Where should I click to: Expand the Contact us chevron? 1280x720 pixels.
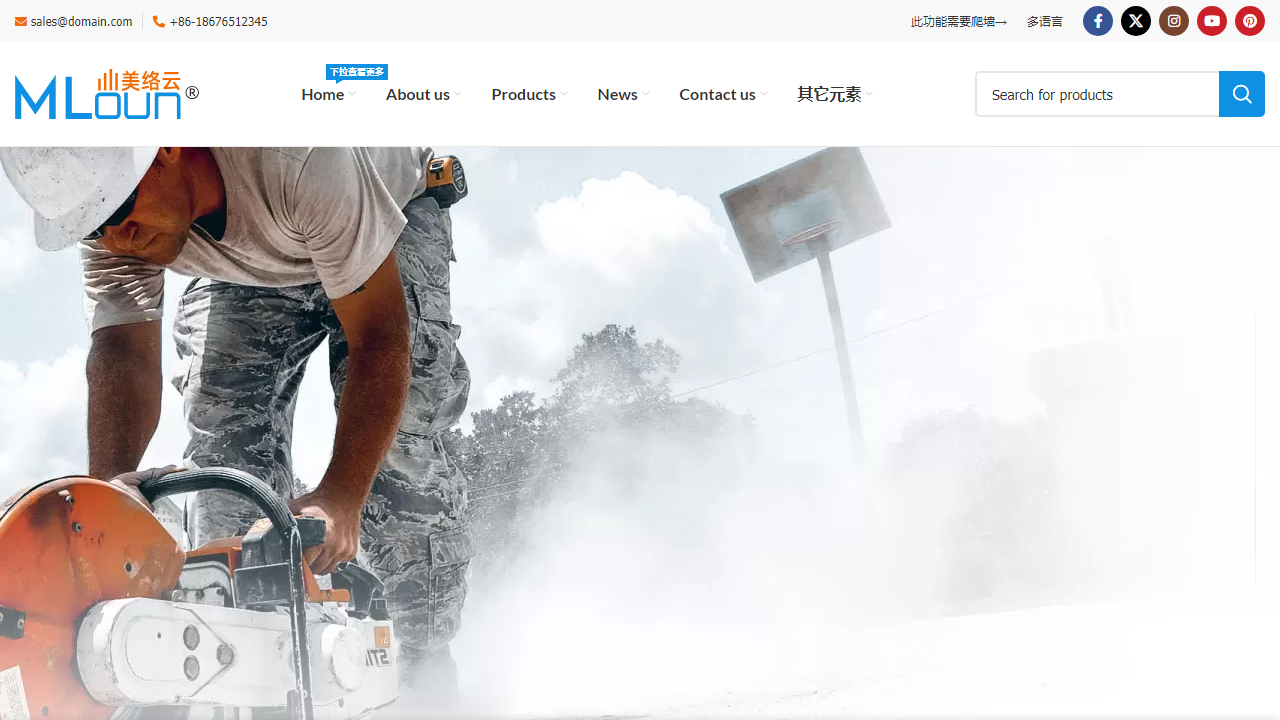[764, 95]
